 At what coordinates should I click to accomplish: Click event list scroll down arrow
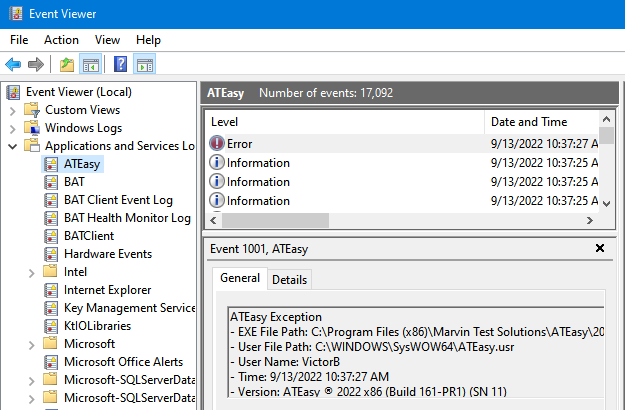click(x=606, y=204)
